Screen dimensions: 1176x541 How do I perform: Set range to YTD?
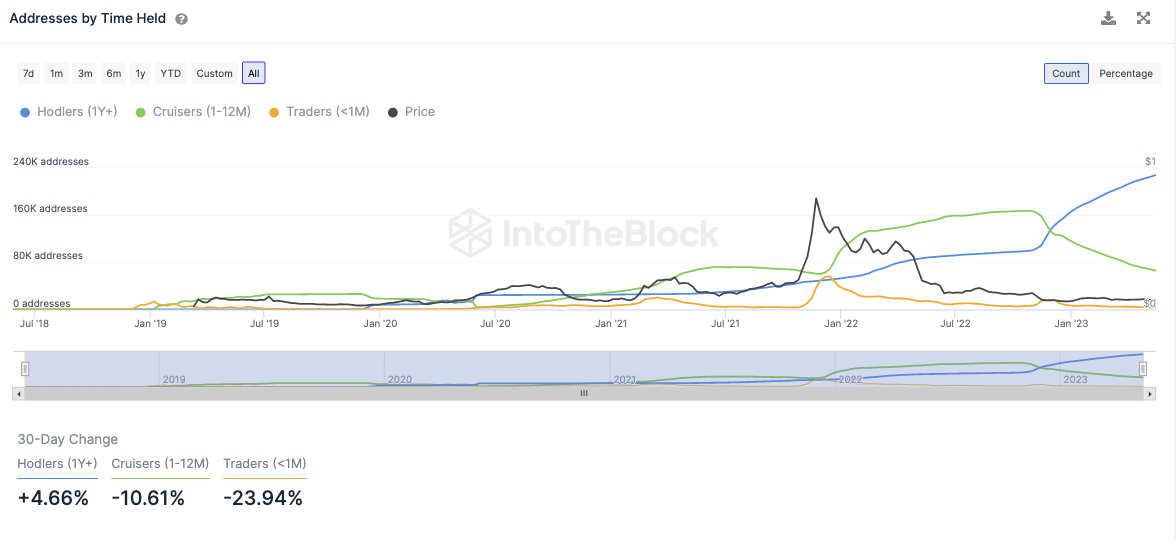(x=171, y=73)
